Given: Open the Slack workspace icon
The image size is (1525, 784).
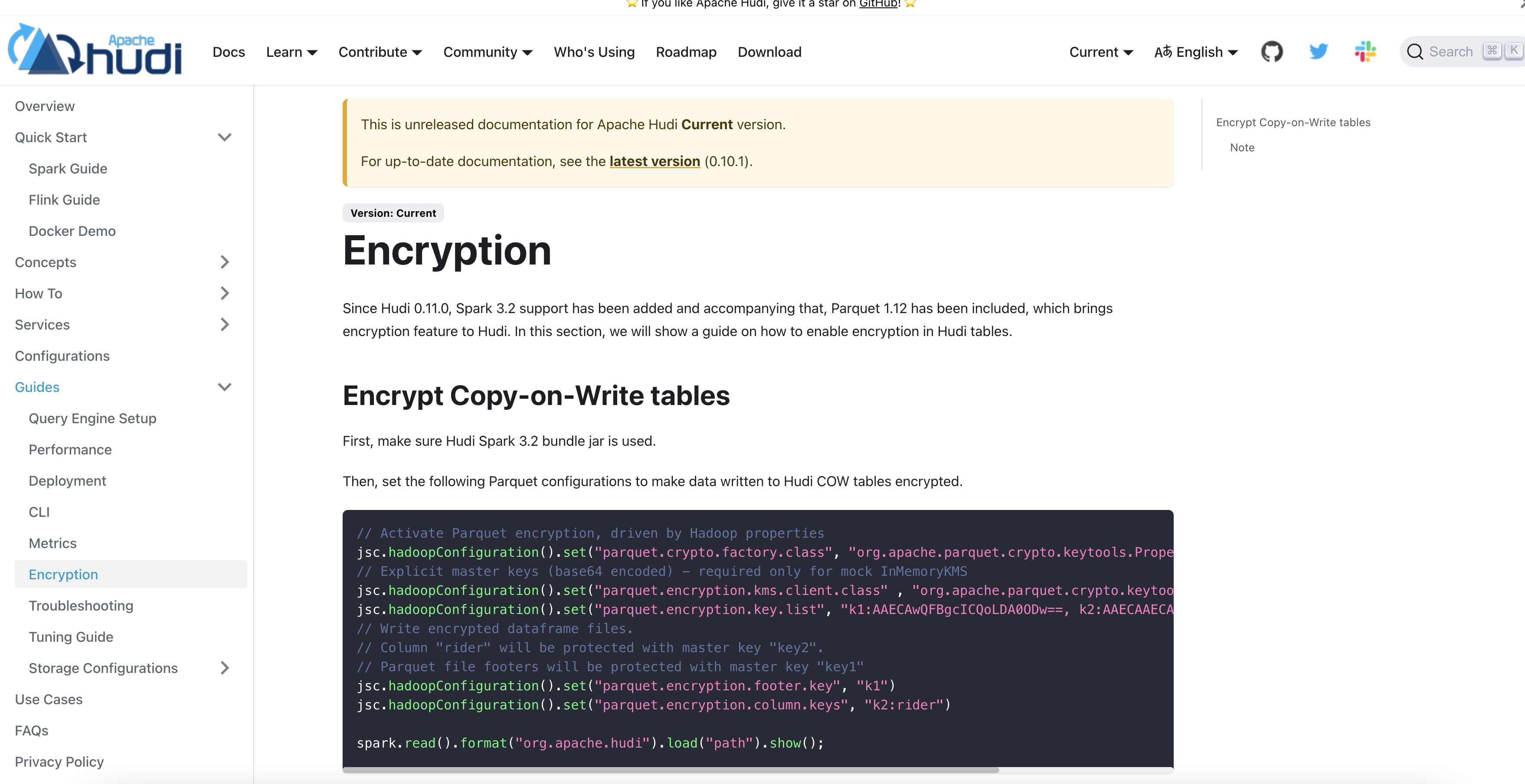Looking at the screenshot, I should [x=1365, y=52].
